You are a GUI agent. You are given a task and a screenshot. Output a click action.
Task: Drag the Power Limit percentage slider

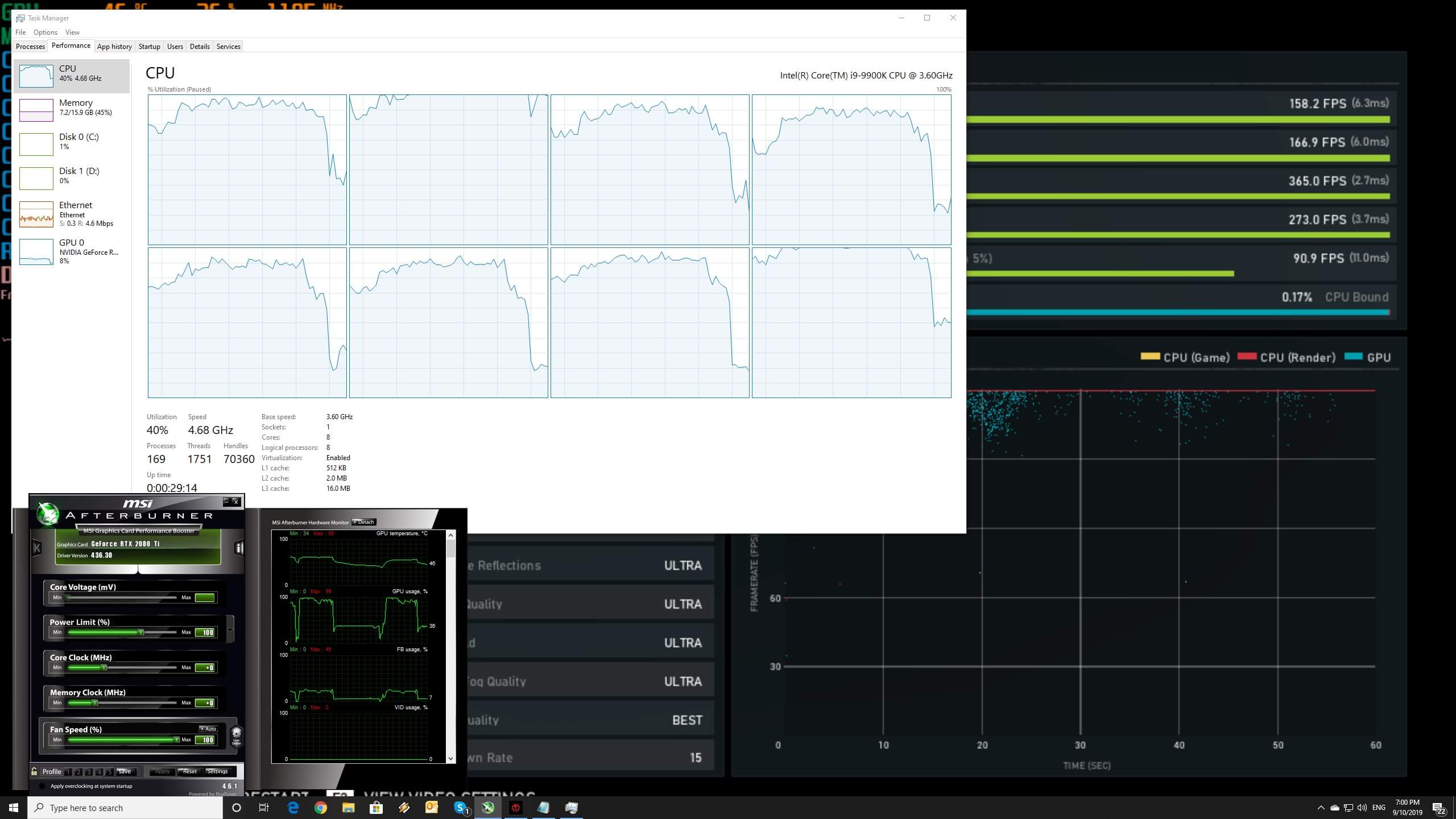pyautogui.click(x=136, y=632)
